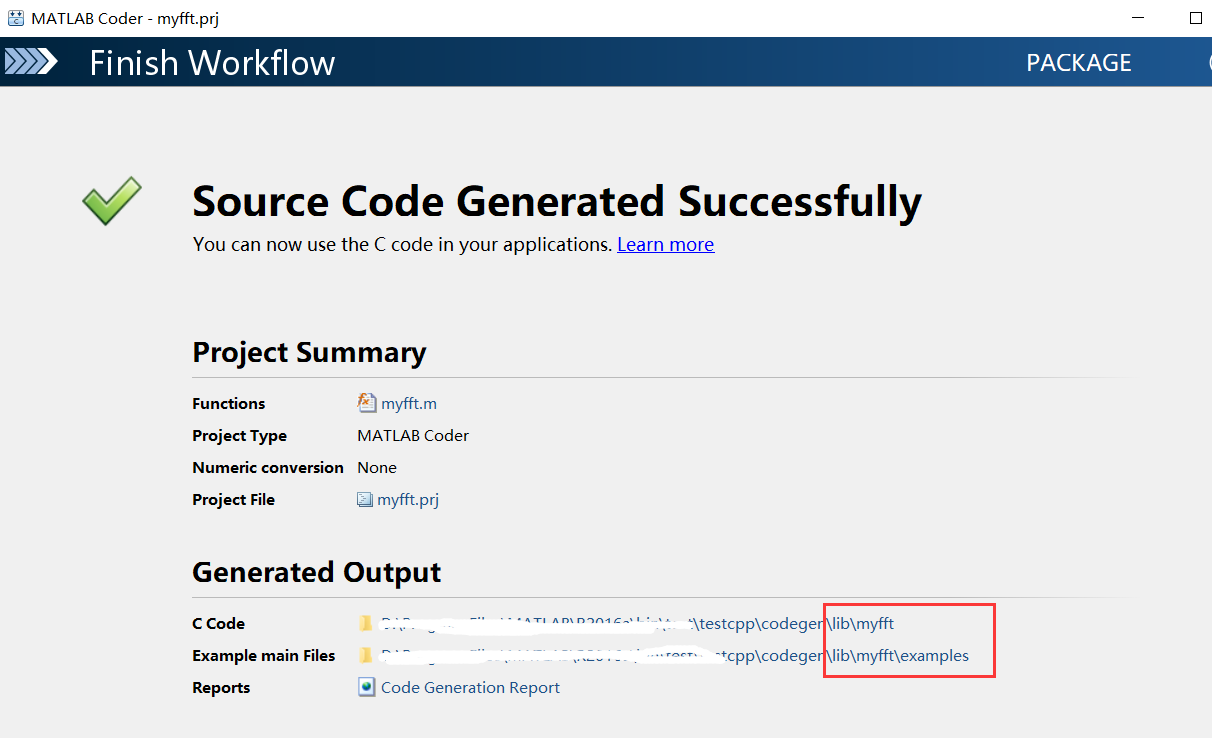Minimize the MATLAB Coder window
The height and width of the screenshot is (738, 1212).
click(x=1138, y=18)
